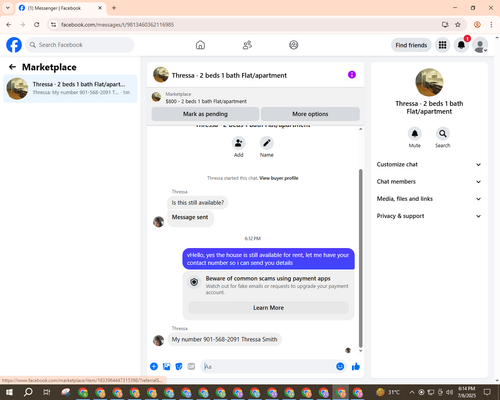Click the chat scrollbar thumb
This screenshot has height=400, width=500.
[x=360, y=258]
